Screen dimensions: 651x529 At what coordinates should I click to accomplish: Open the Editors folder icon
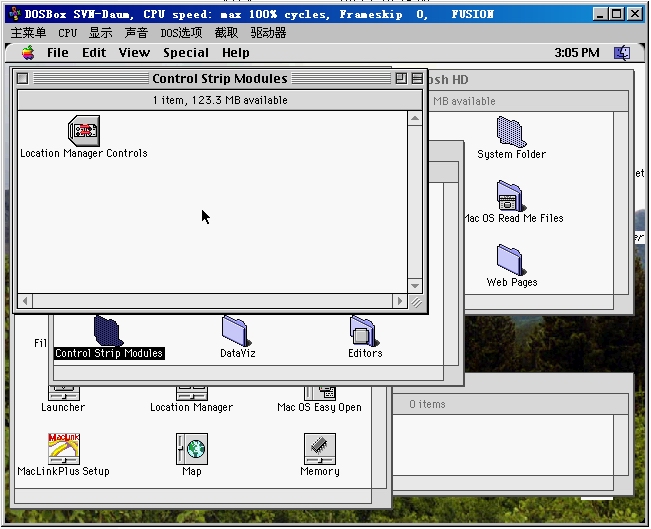point(365,331)
